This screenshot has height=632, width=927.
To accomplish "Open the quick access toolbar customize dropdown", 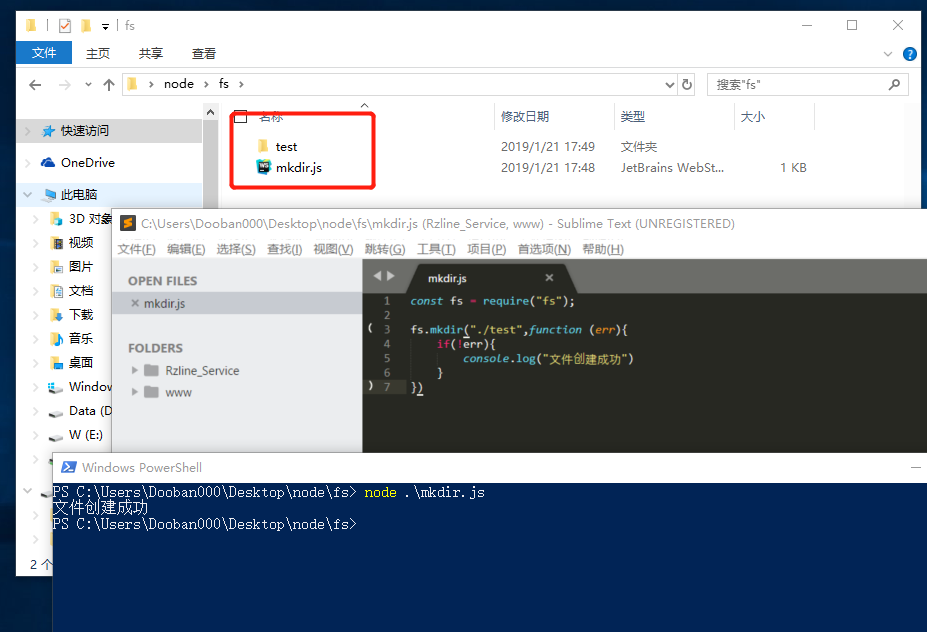I will 105,27.
